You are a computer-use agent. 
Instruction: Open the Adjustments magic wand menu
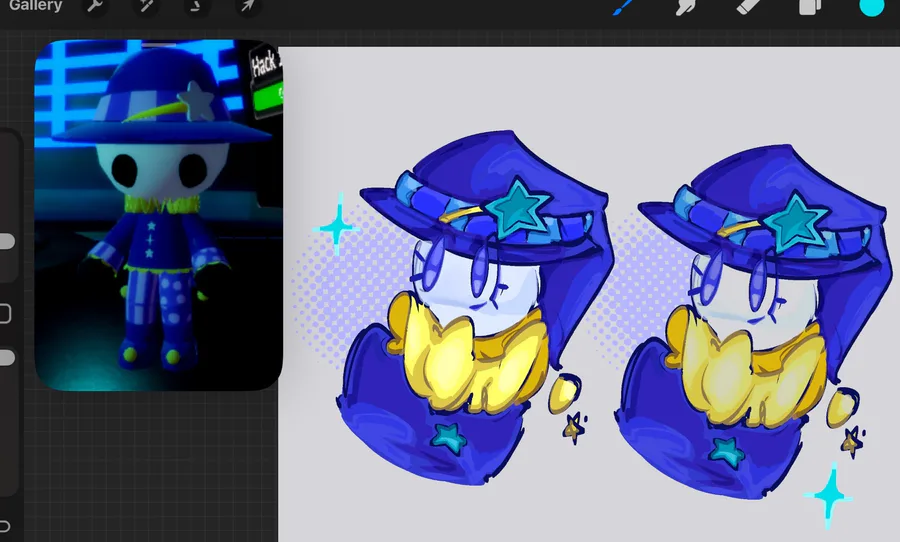[145, 6]
